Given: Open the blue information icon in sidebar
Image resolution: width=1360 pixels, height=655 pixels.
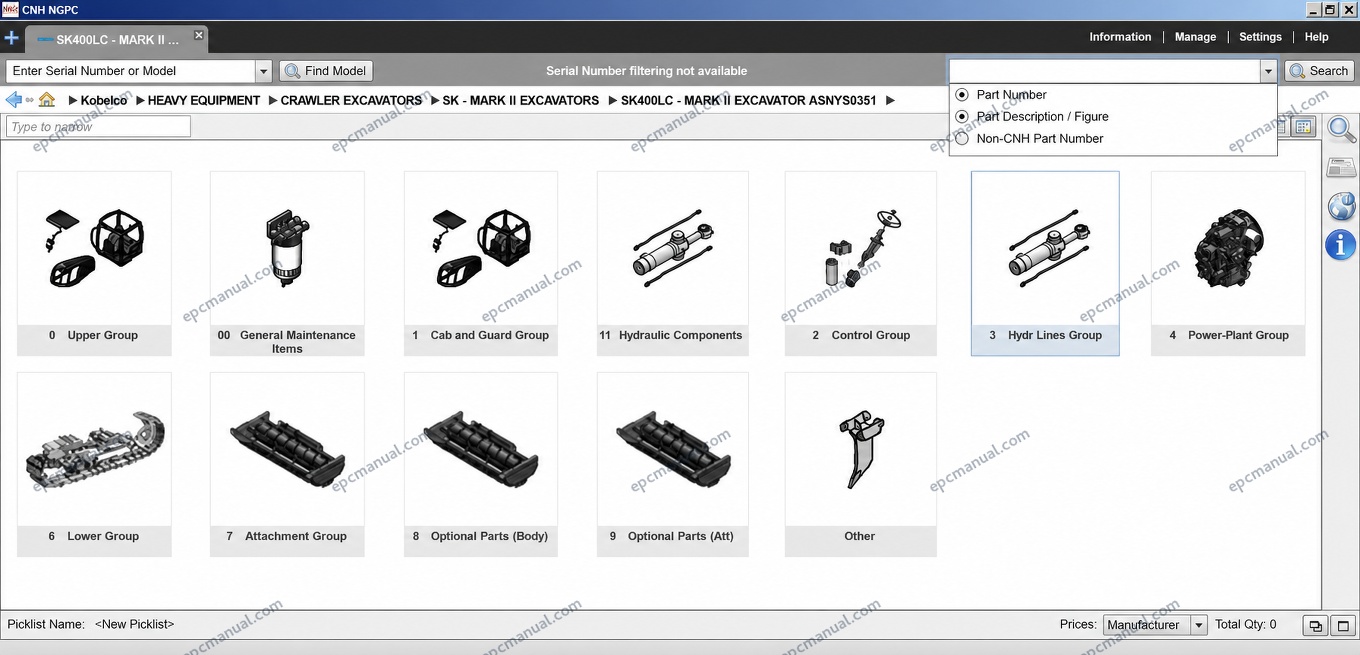Looking at the screenshot, I should pyautogui.click(x=1341, y=244).
